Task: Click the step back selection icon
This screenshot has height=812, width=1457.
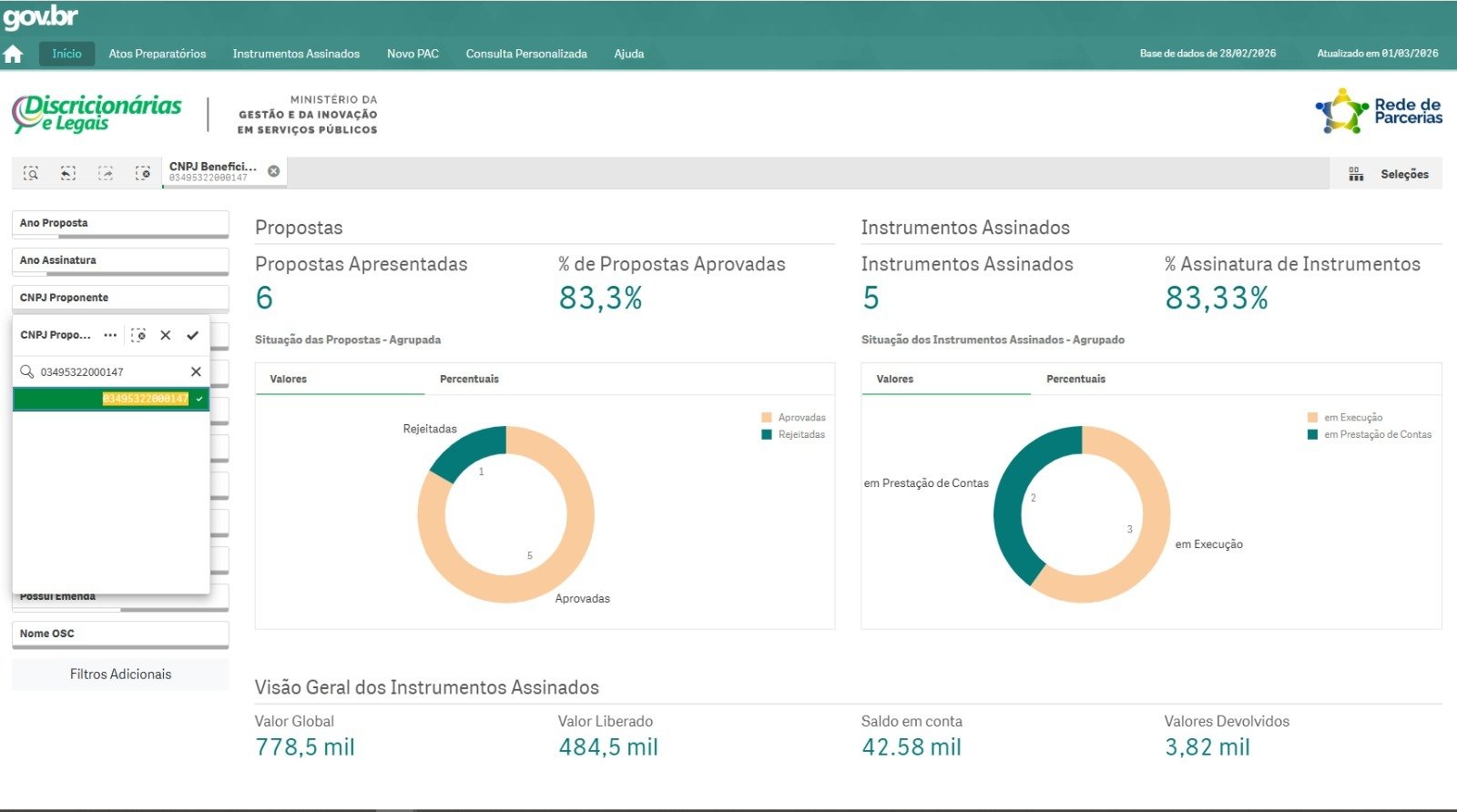Action: [x=68, y=173]
